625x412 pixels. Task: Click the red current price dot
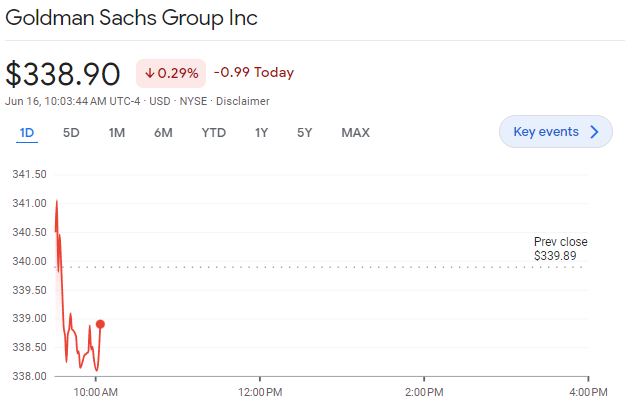100,324
